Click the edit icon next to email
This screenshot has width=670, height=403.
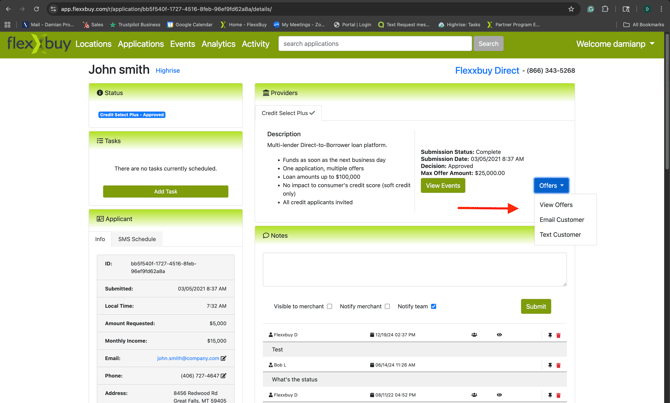(224, 358)
